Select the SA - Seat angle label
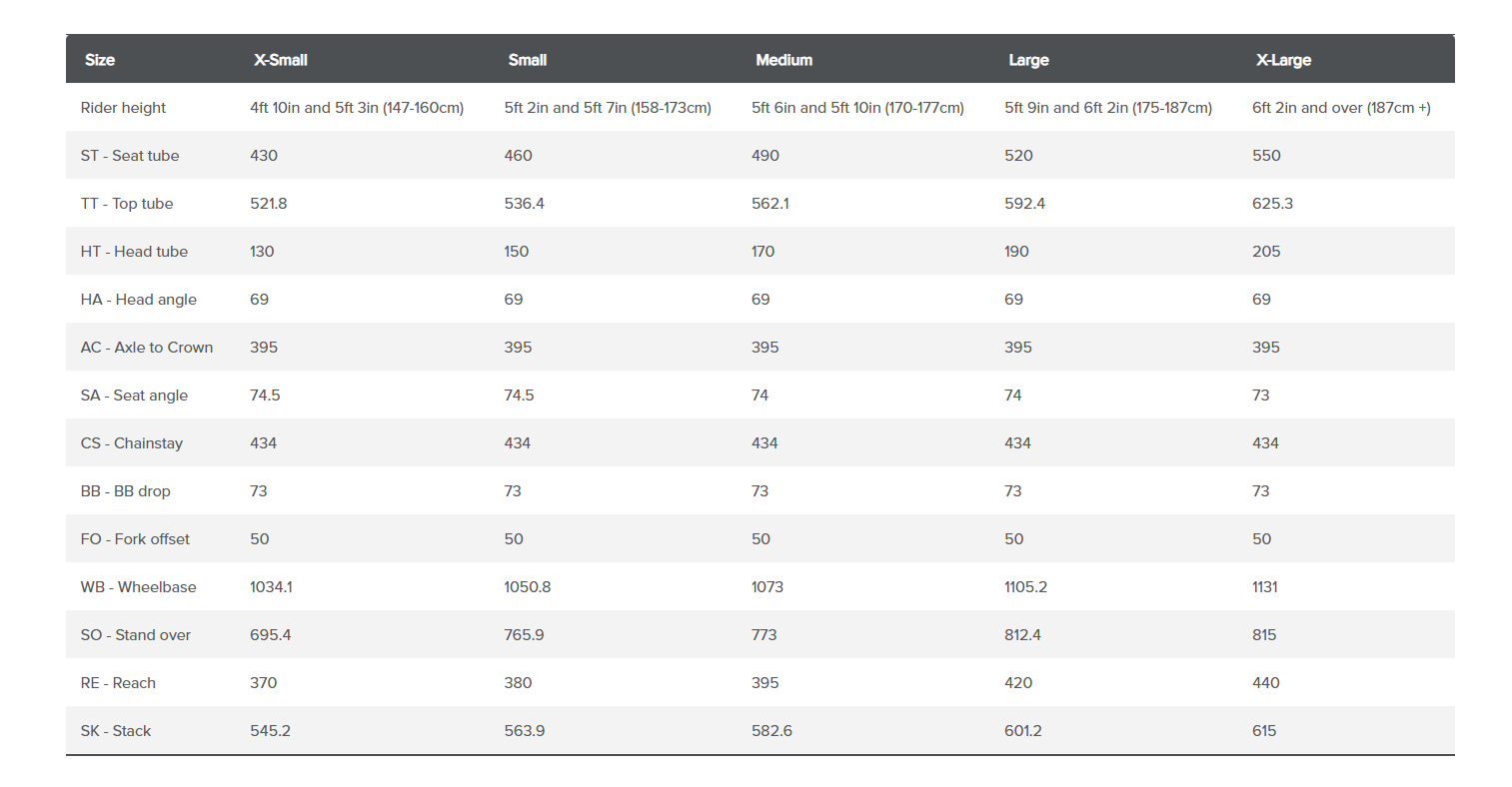1512x787 pixels. click(134, 395)
